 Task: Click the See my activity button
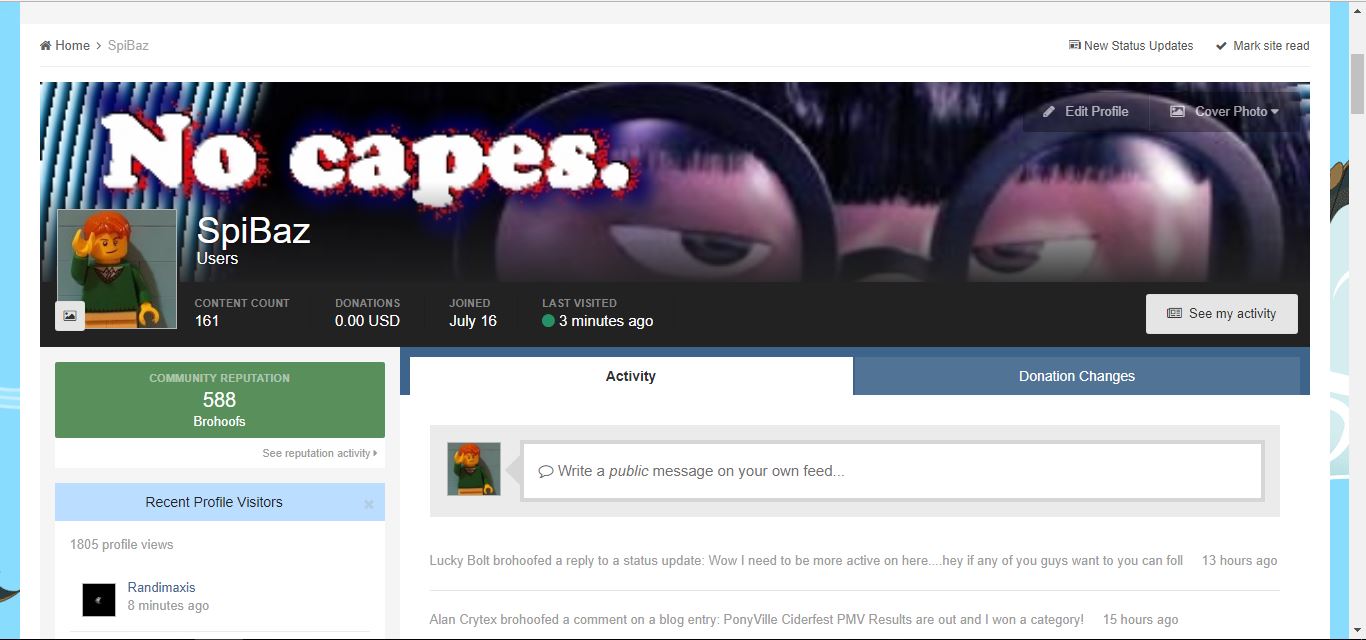(x=1222, y=314)
